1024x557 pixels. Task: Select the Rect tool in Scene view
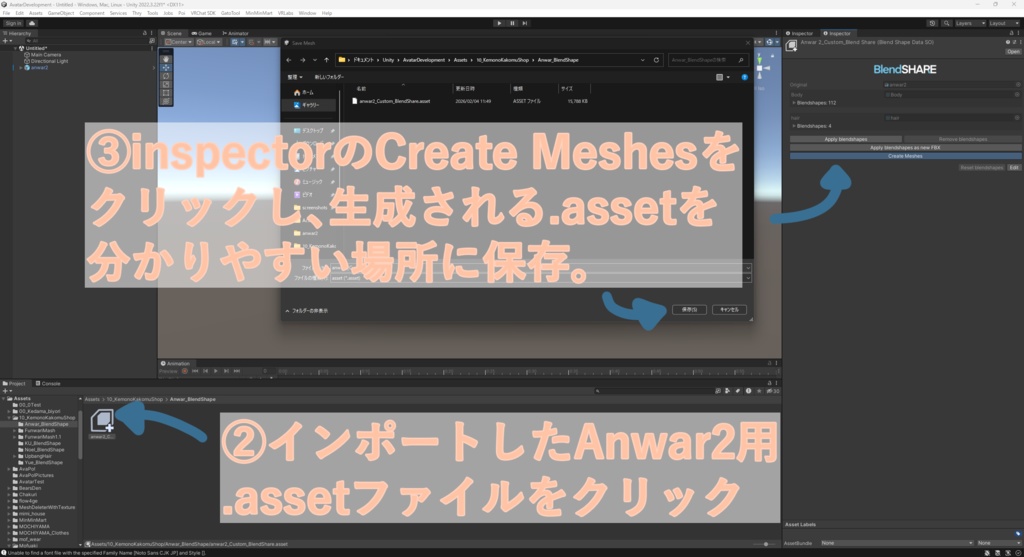(166, 93)
